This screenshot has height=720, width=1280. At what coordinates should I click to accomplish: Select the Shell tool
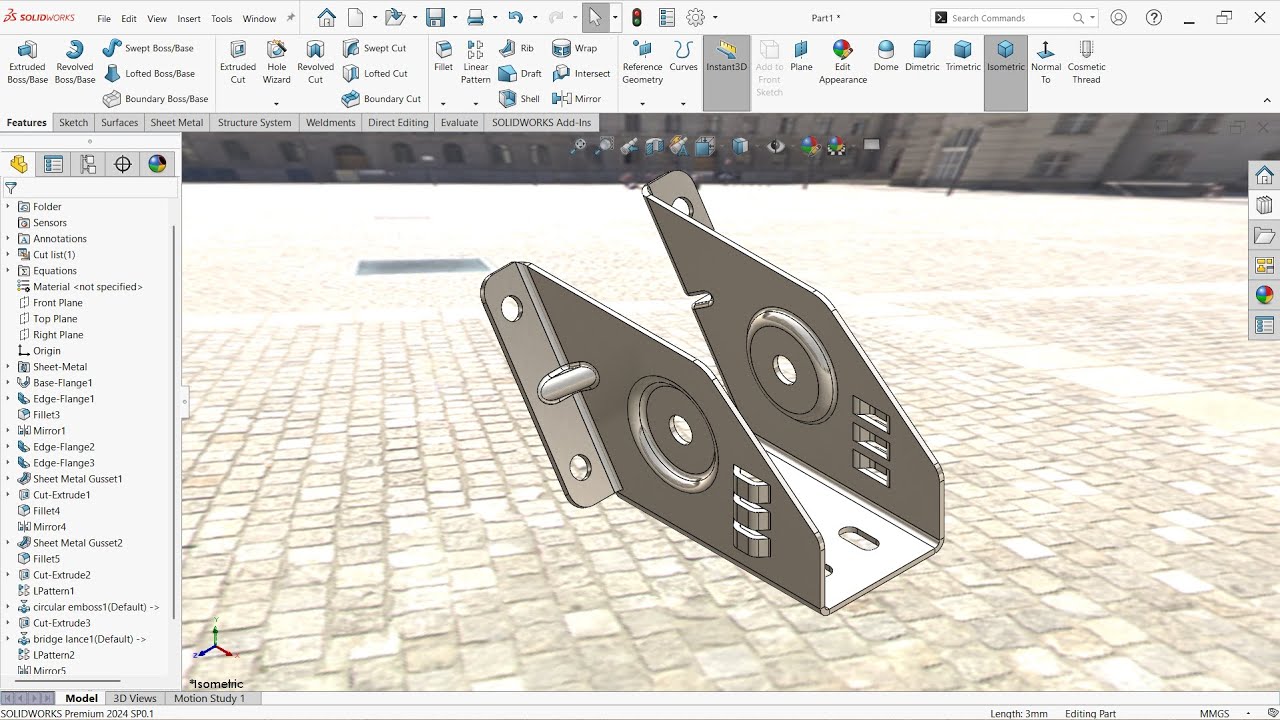tap(519, 99)
